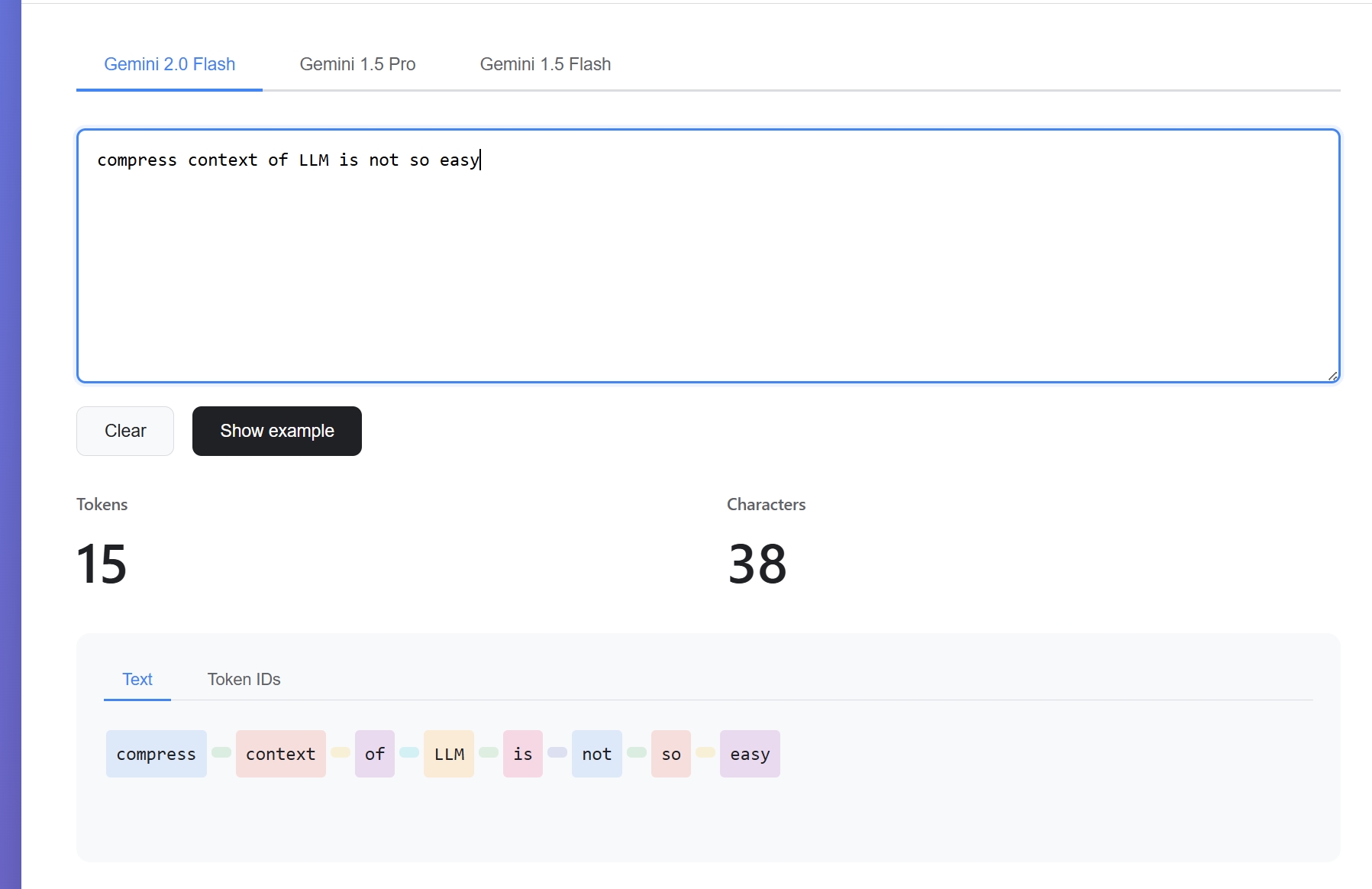Click the token count number 15
The image size is (1372, 889).
pos(102,564)
